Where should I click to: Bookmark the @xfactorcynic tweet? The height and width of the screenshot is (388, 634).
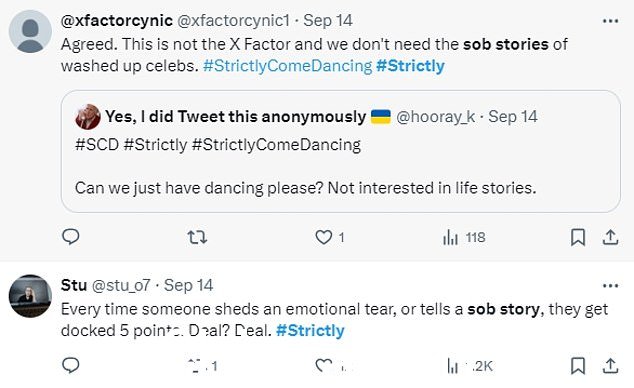pos(578,237)
